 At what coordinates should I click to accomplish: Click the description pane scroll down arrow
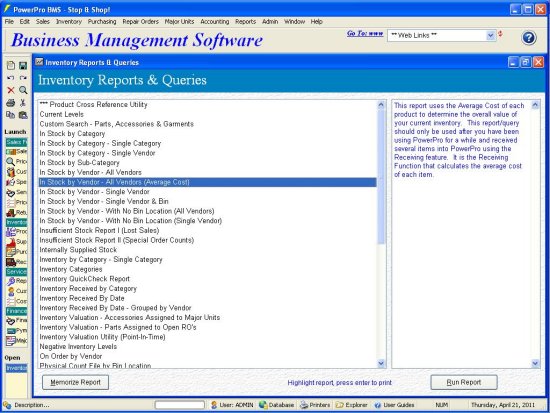[x=535, y=364]
